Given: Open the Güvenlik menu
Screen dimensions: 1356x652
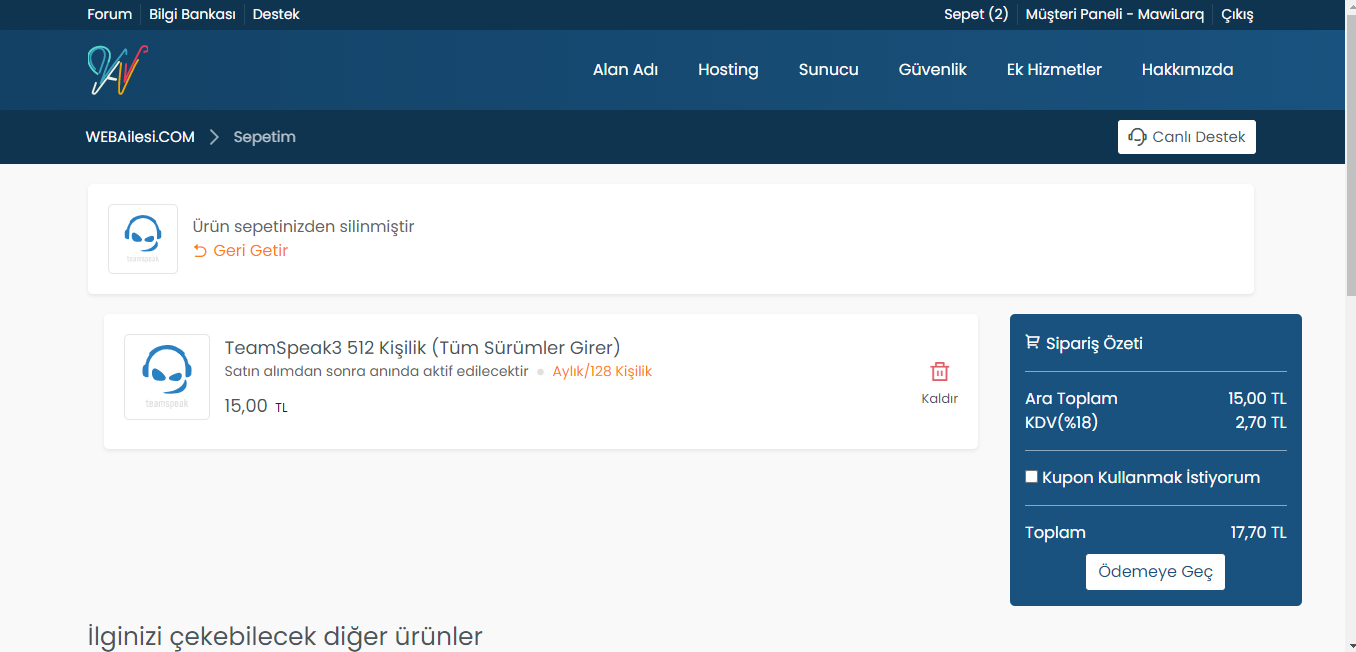Looking at the screenshot, I should coord(932,70).
